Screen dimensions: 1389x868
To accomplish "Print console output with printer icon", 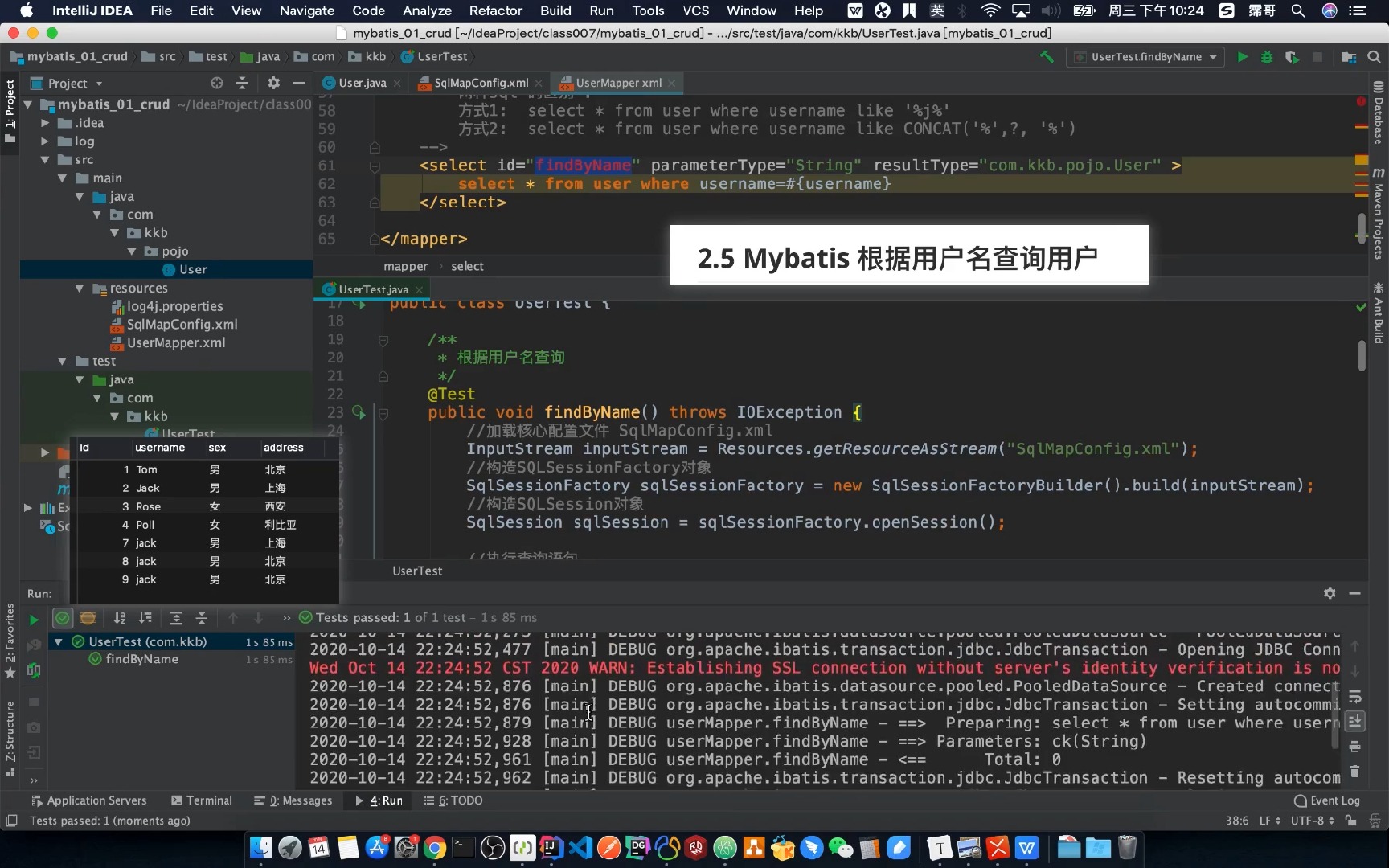I will point(1355,747).
